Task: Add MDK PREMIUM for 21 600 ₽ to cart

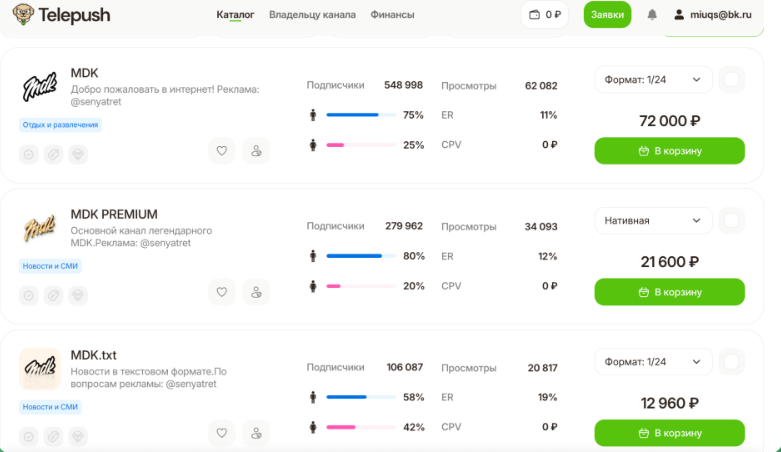Action: [x=669, y=292]
